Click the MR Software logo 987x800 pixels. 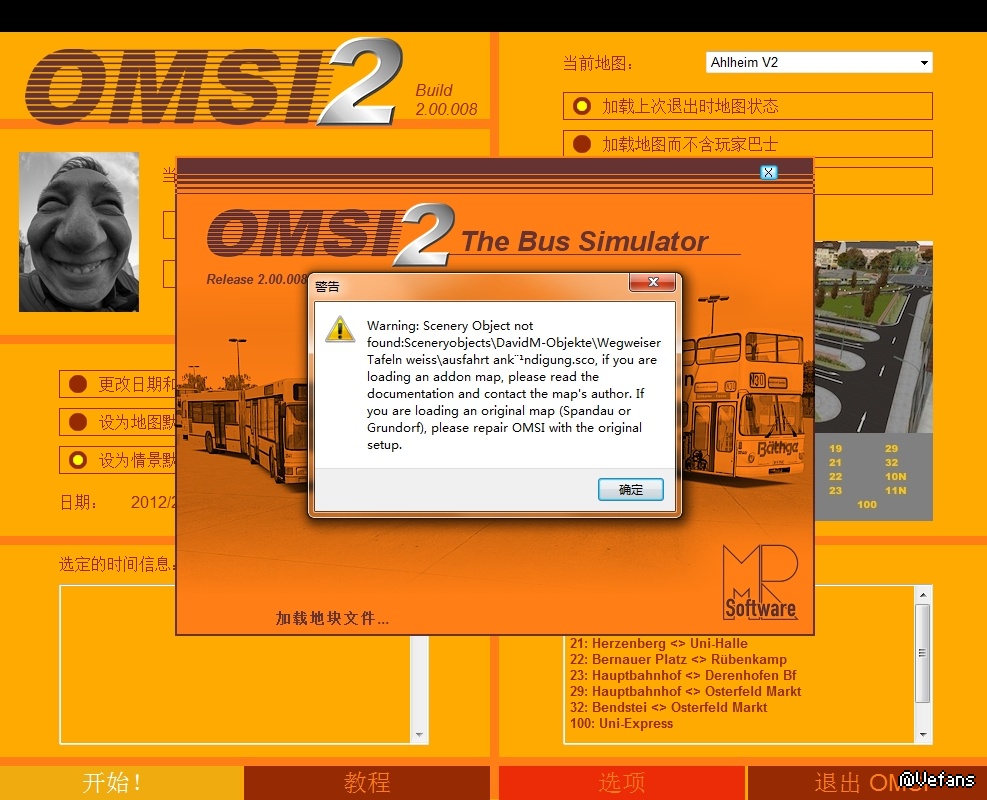click(x=760, y=582)
